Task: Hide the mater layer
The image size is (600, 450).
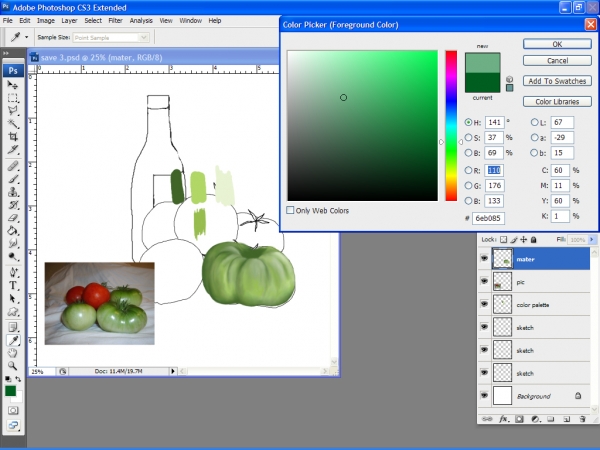Action: click(x=484, y=258)
